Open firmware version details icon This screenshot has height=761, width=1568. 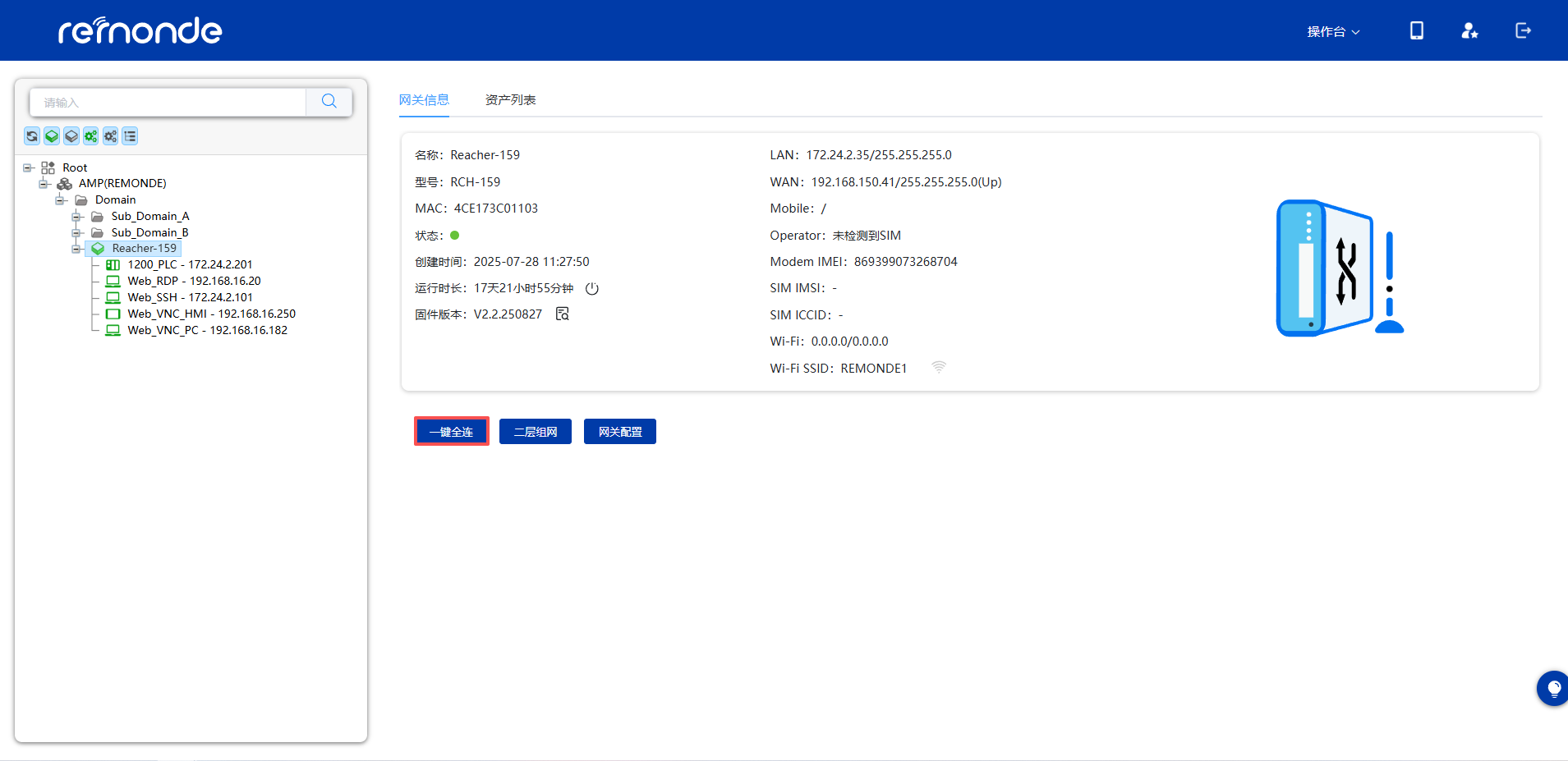tap(563, 314)
